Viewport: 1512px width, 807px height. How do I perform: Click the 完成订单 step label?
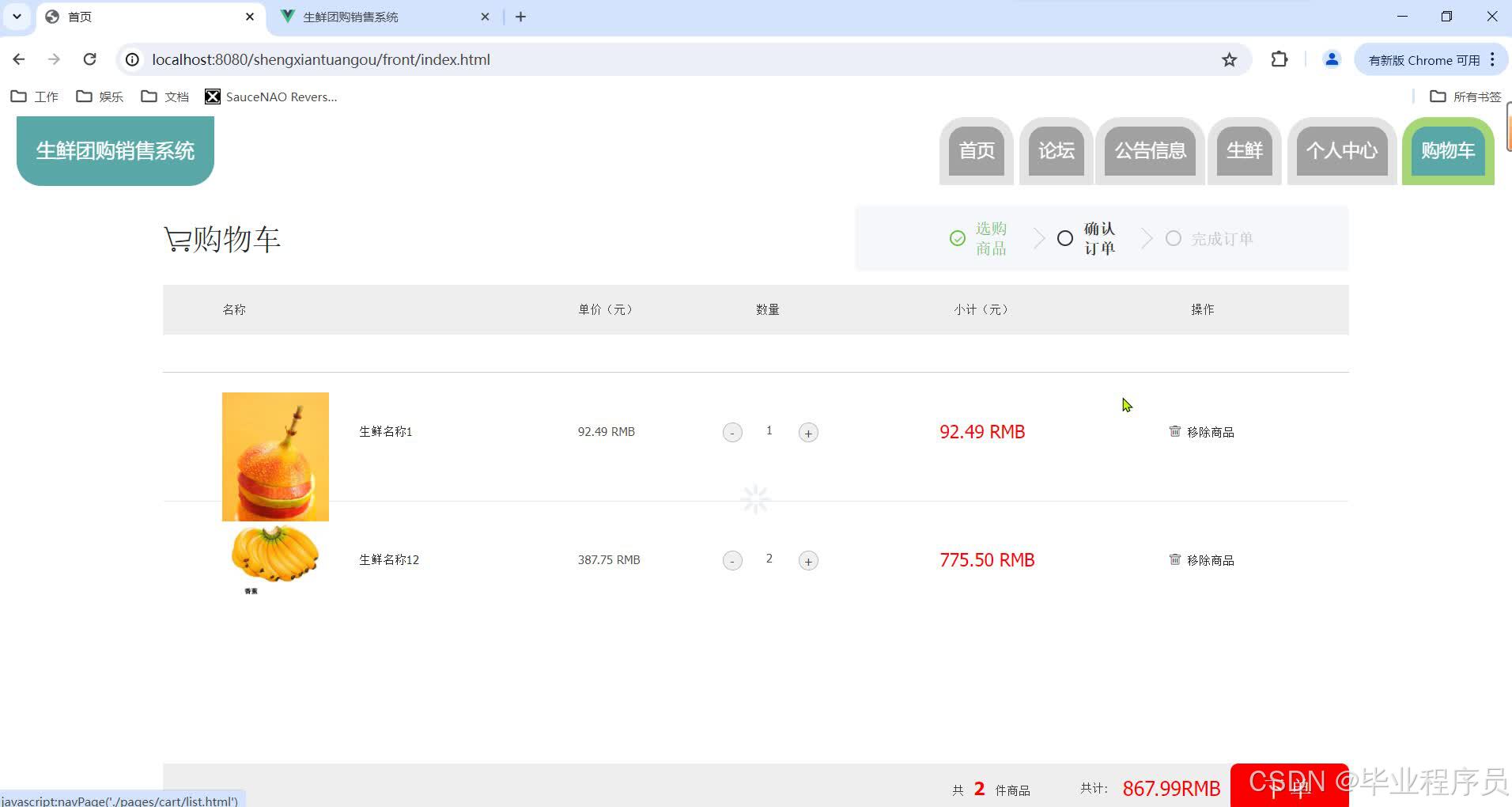point(1223,239)
